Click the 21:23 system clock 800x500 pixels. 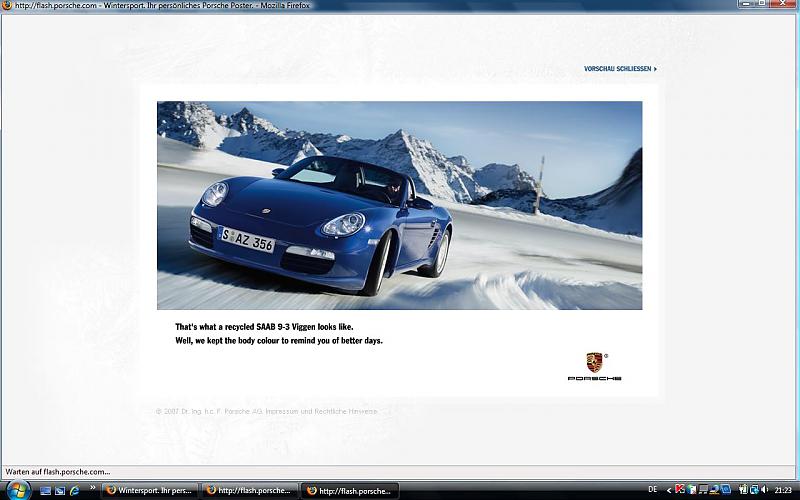tap(783, 490)
